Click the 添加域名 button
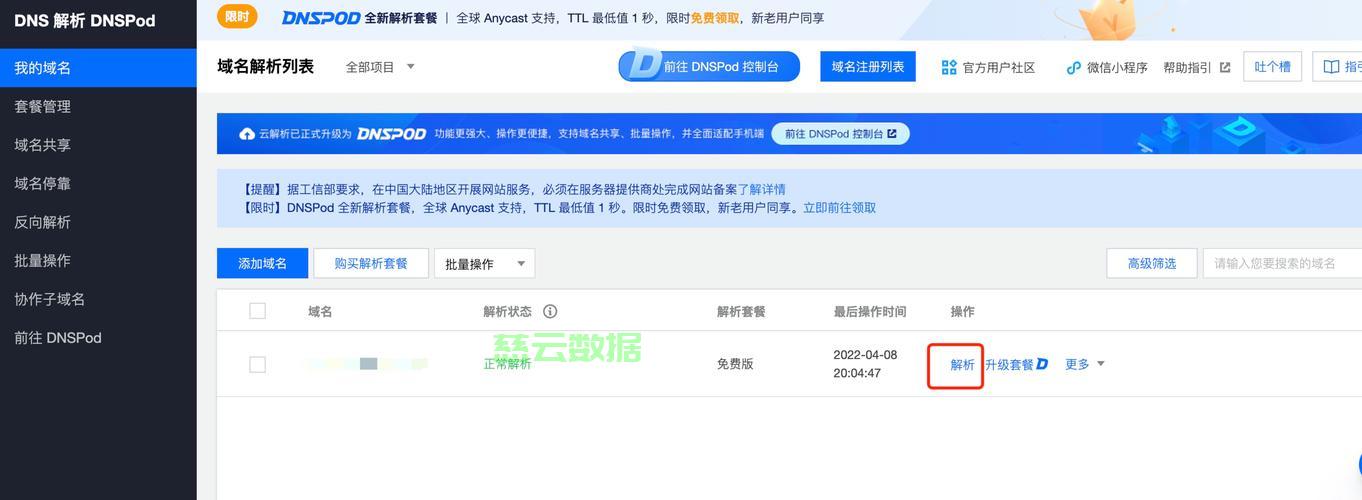Screen dimensions: 1362x500 (x=262, y=263)
